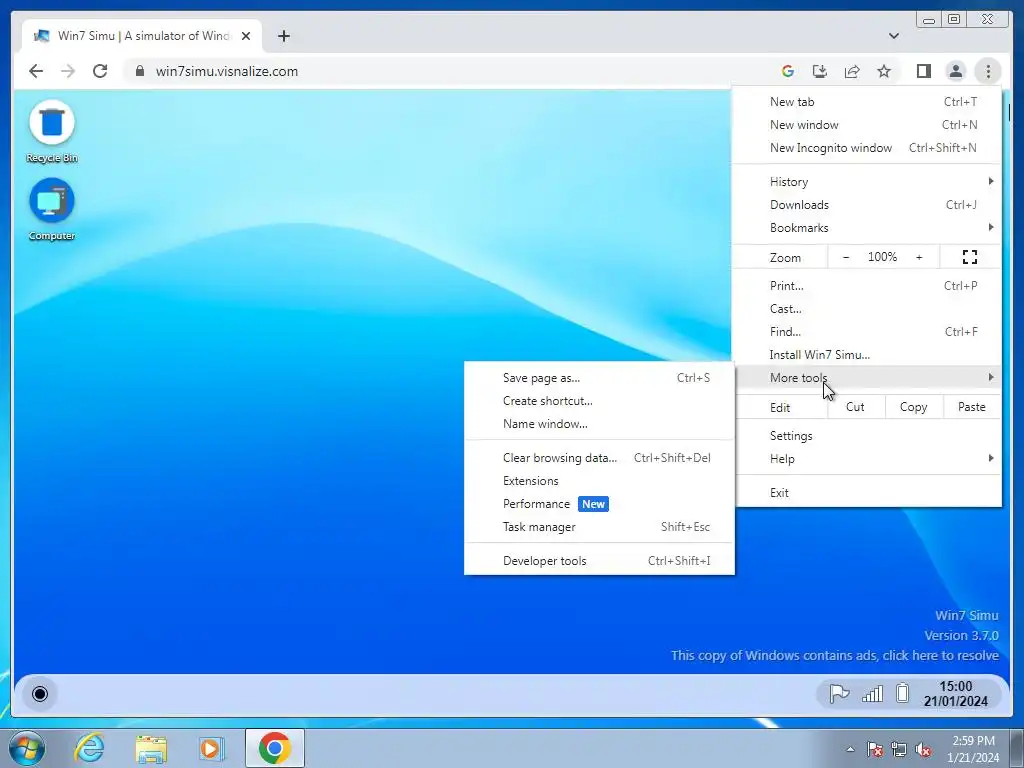Open Extensions from More tools
The height and width of the screenshot is (768, 1024).
coord(599,481)
